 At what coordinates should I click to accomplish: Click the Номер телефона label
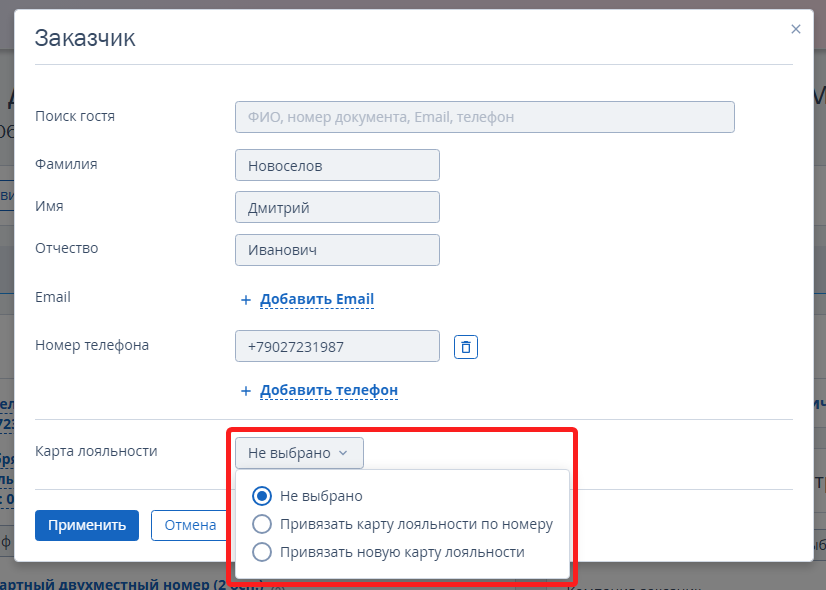(x=92, y=346)
